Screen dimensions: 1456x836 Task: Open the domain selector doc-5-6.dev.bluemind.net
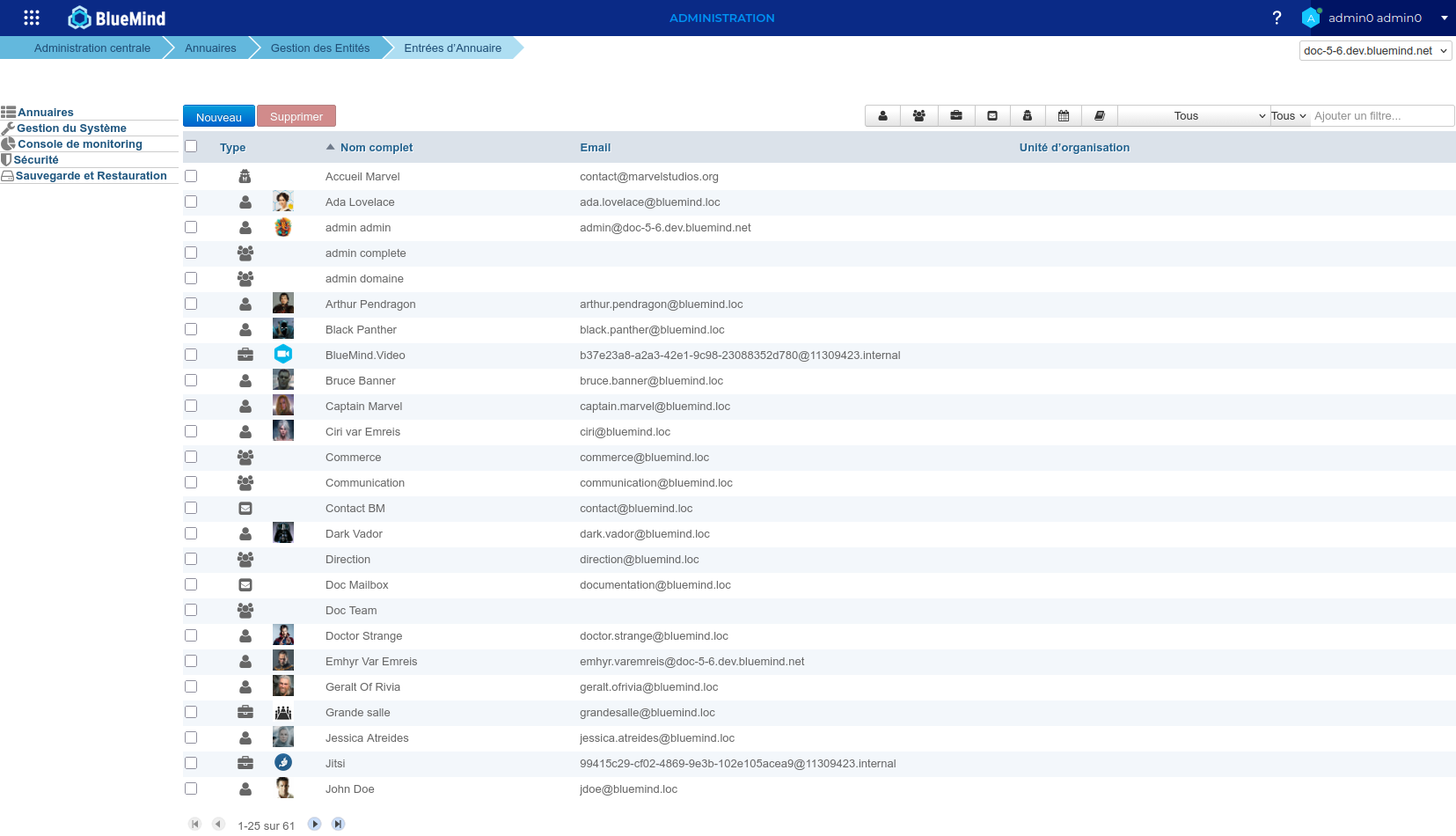(x=1375, y=51)
